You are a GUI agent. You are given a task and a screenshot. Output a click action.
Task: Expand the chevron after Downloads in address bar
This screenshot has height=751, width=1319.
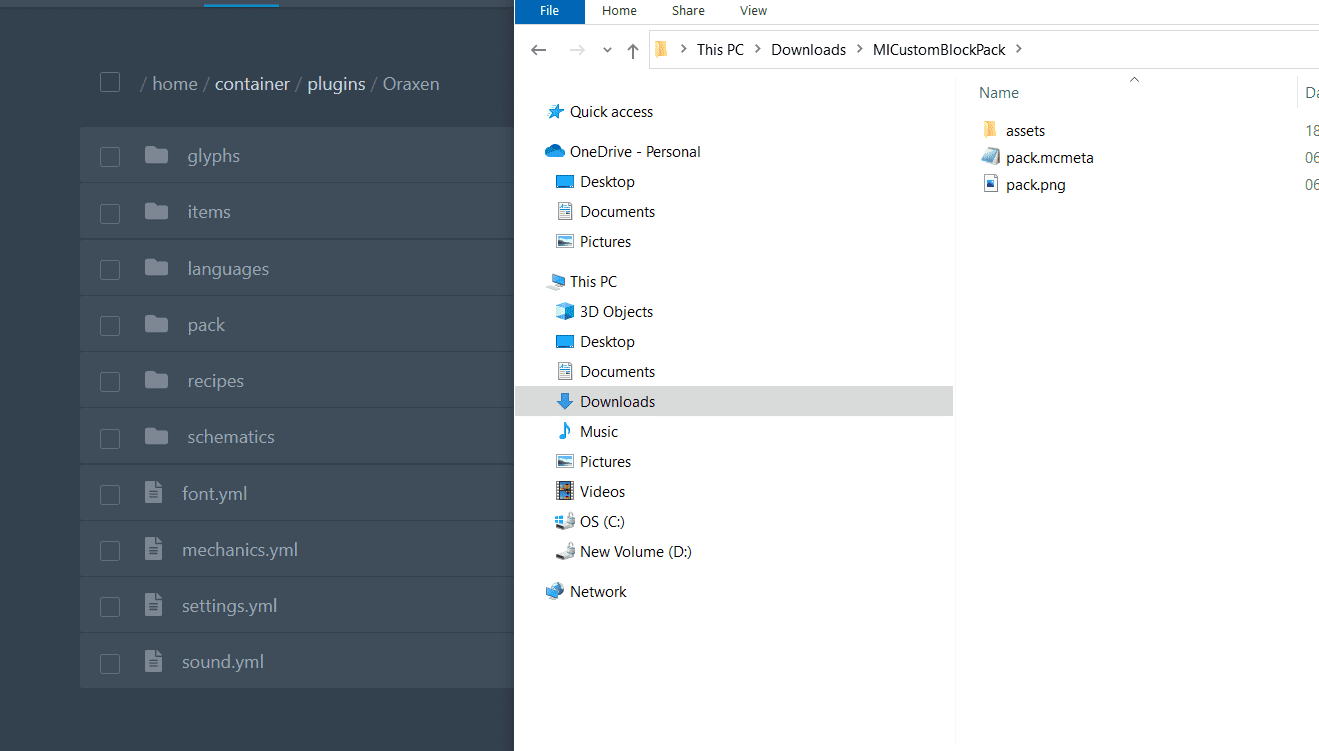click(x=859, y=50)
